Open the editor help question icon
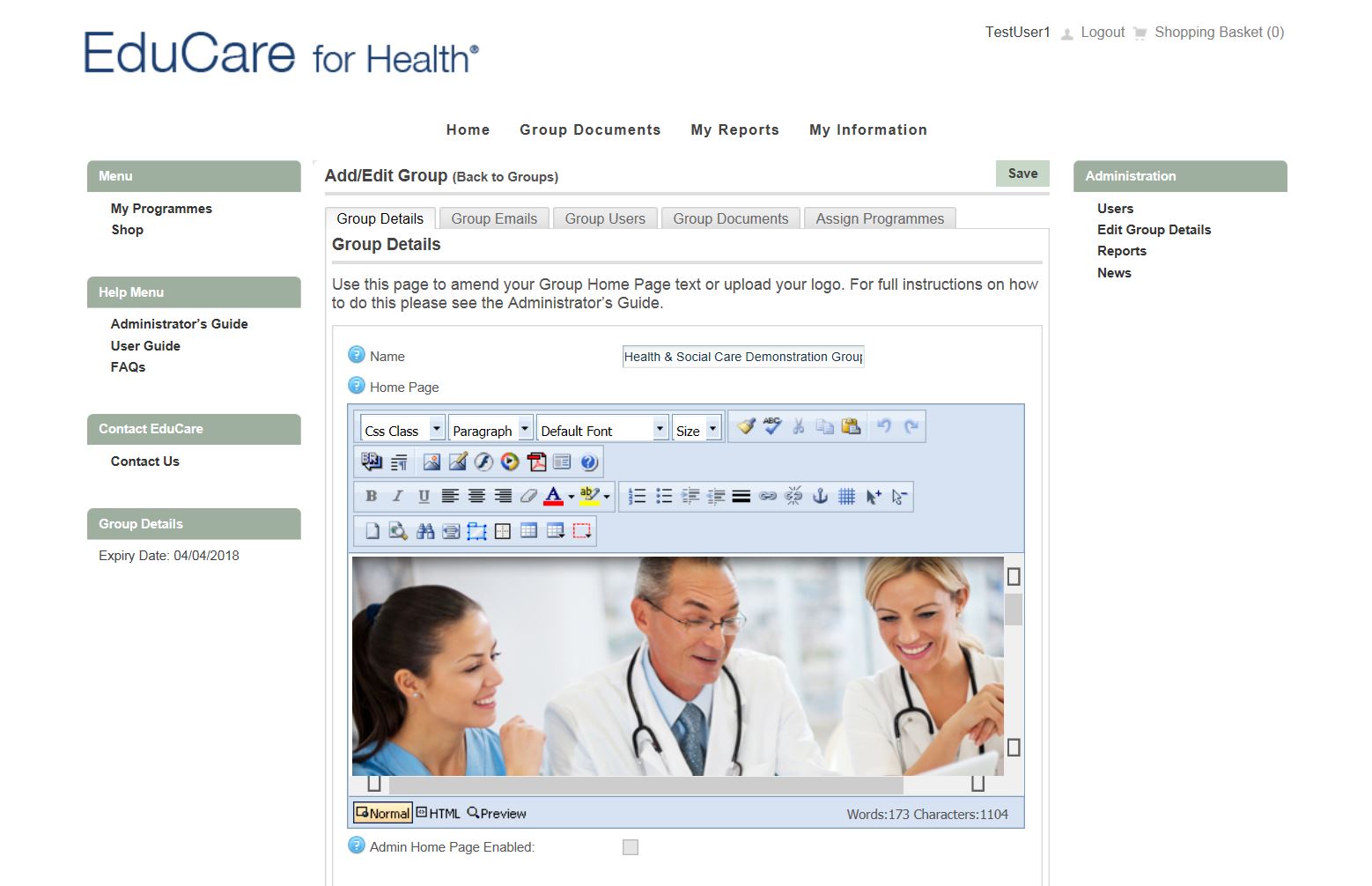 (x=589, y=461)
